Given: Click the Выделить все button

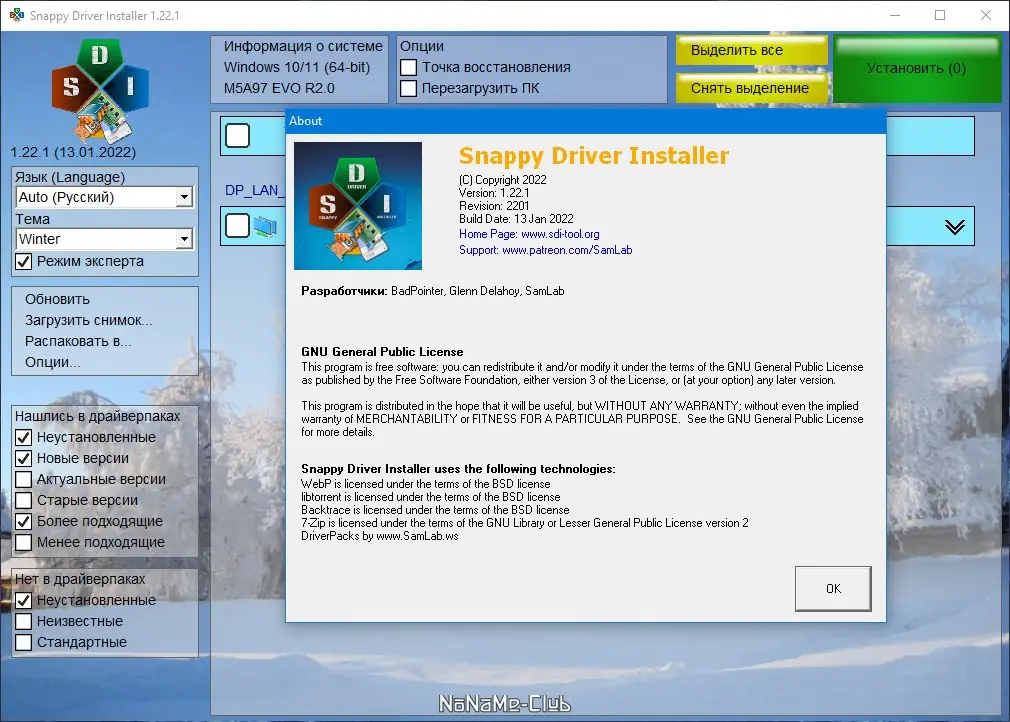Looking at the screenshot, I should 751,50.
